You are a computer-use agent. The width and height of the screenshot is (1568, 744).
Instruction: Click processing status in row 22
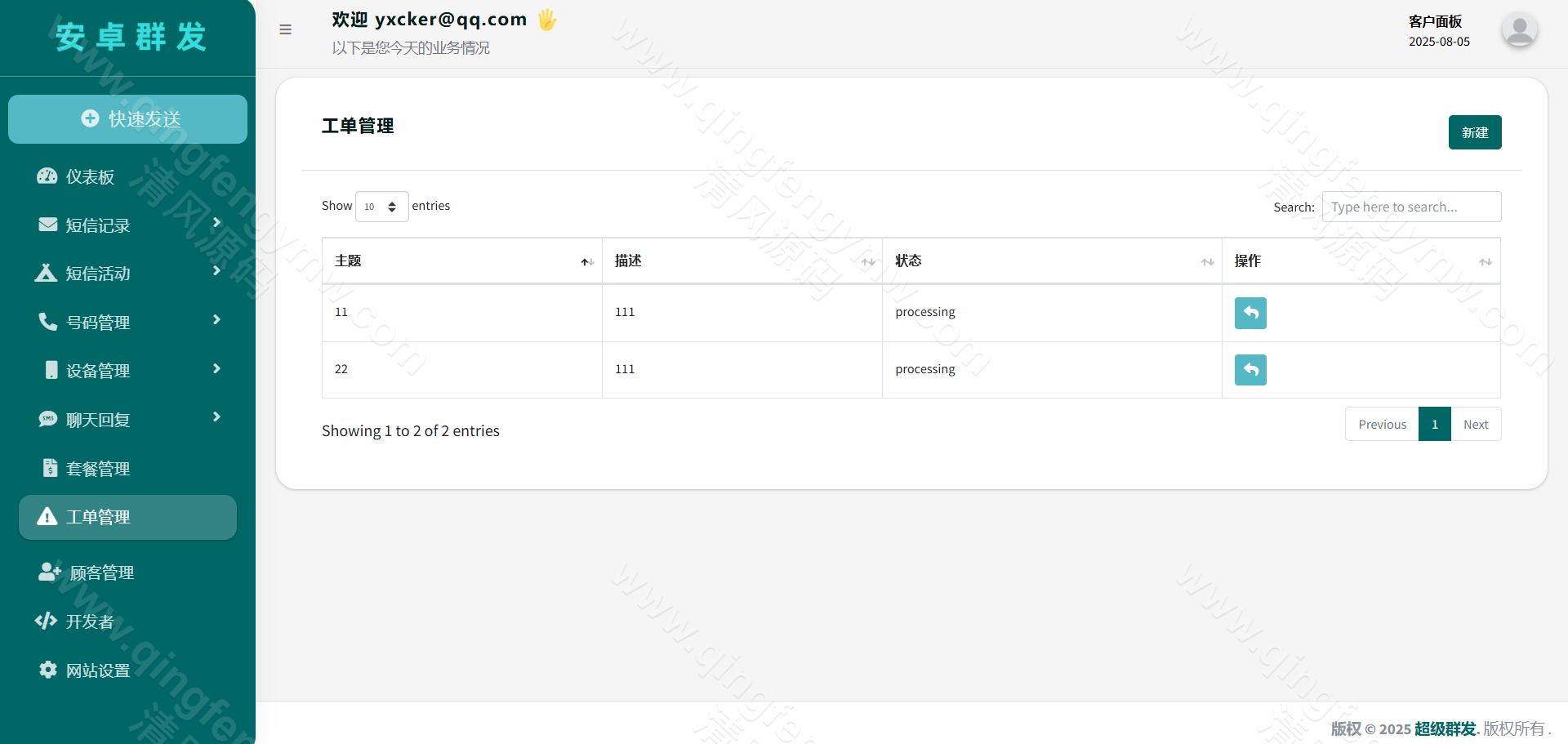coord(925,369)
